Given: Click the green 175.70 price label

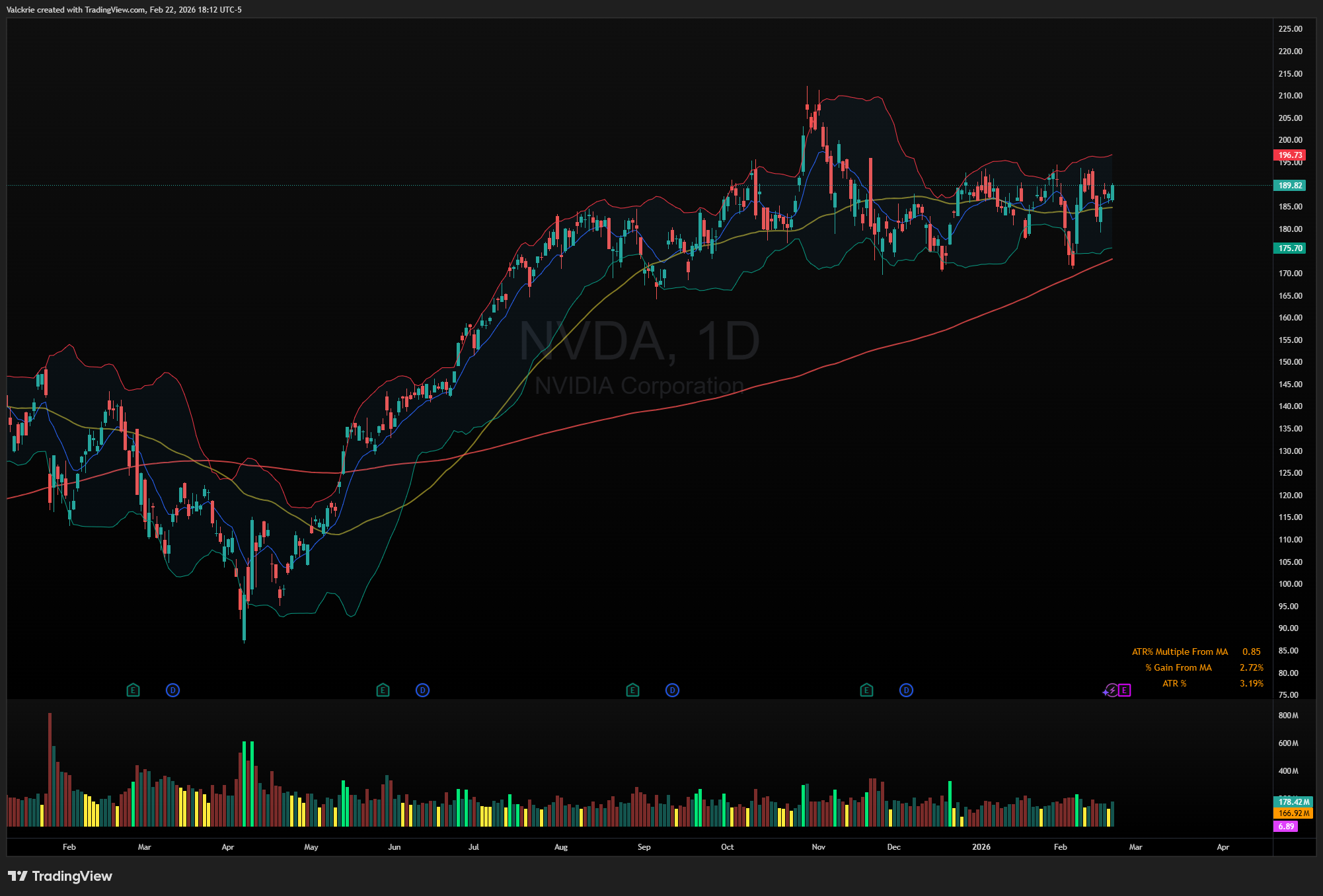Looking at the screenshot, I should point(1289,248).
